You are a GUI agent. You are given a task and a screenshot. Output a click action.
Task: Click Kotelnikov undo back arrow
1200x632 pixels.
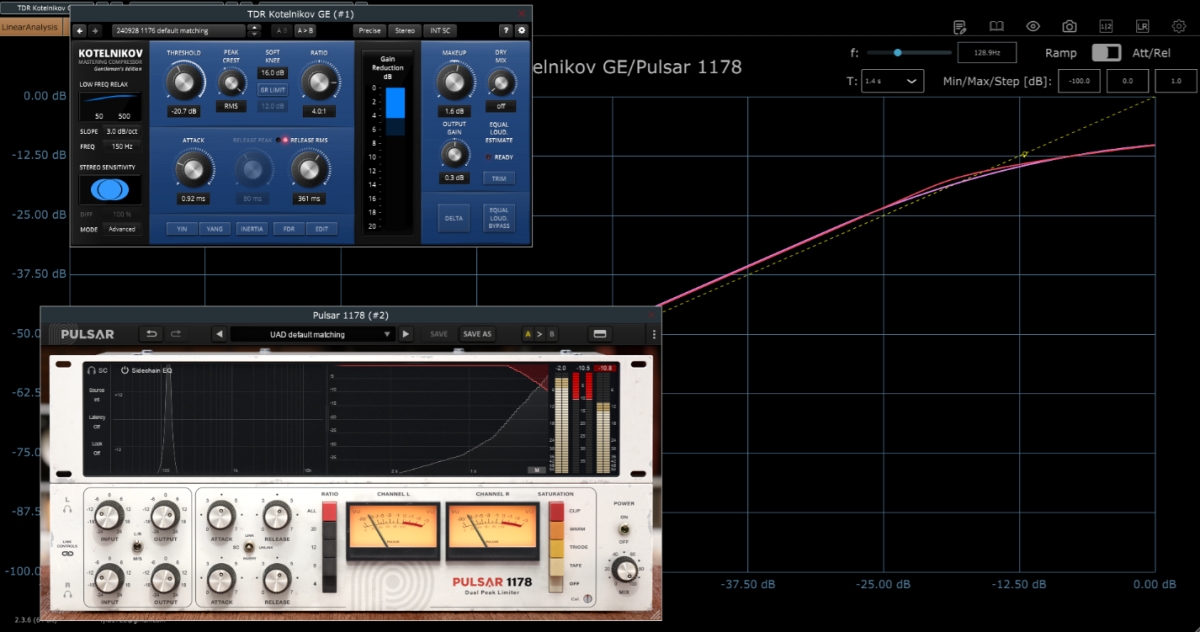pos(81,31)
